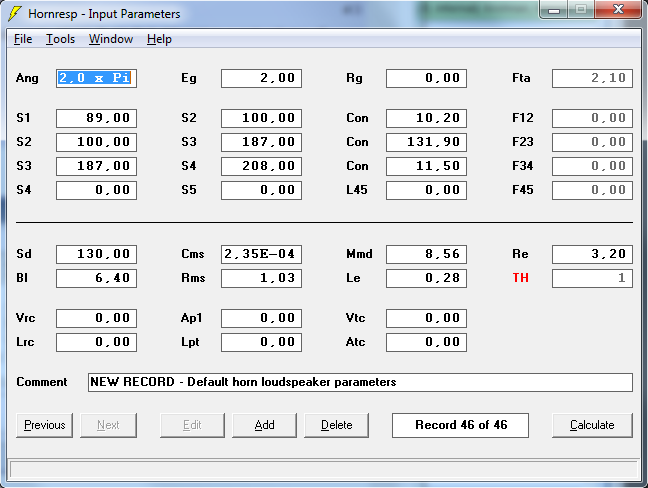Open the Tools menu
This screenshot has height=488, width=648.
point(60,39)
